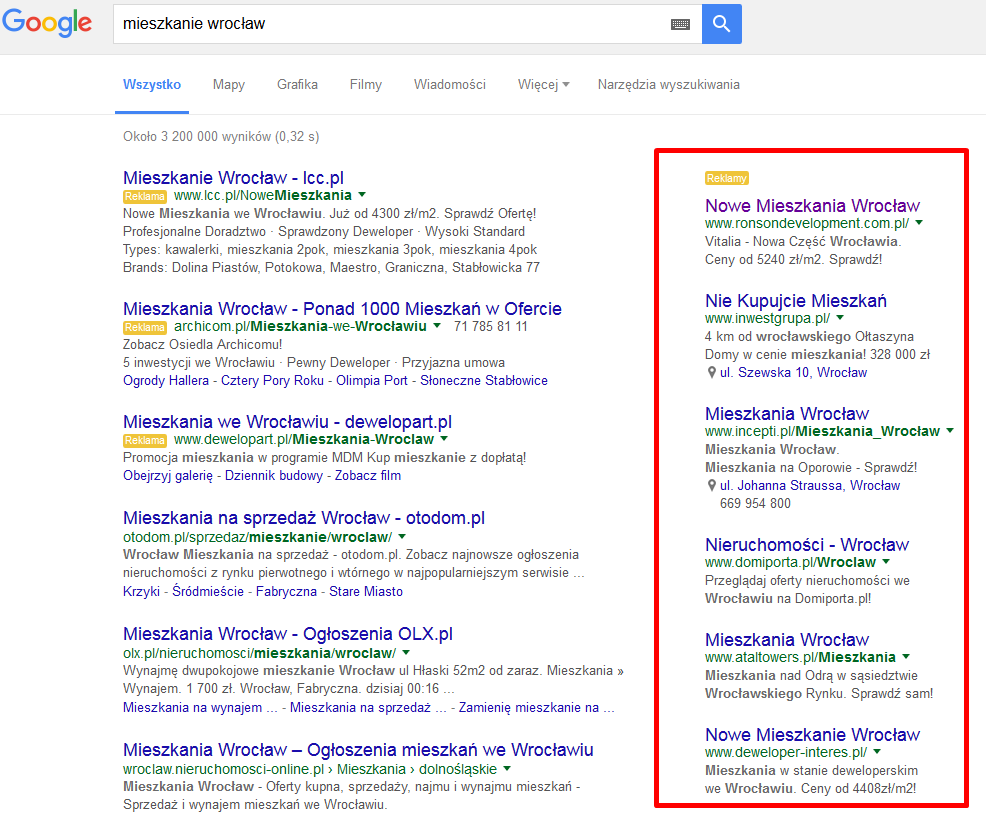Open sidebar ad 'Nieruchomości - Wrocław'
This screenshot has height=822, width=986.
[807, 545]
